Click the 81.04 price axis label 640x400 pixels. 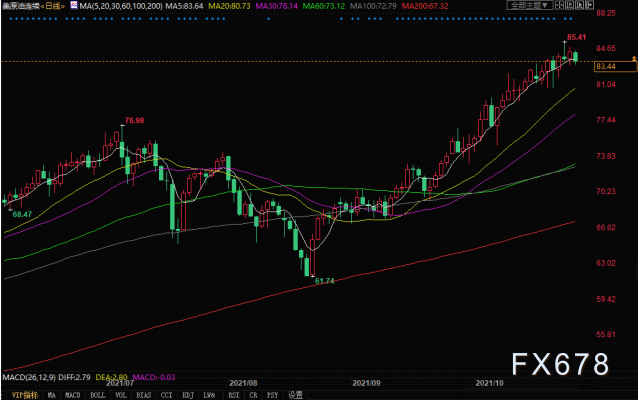(606, 84)
